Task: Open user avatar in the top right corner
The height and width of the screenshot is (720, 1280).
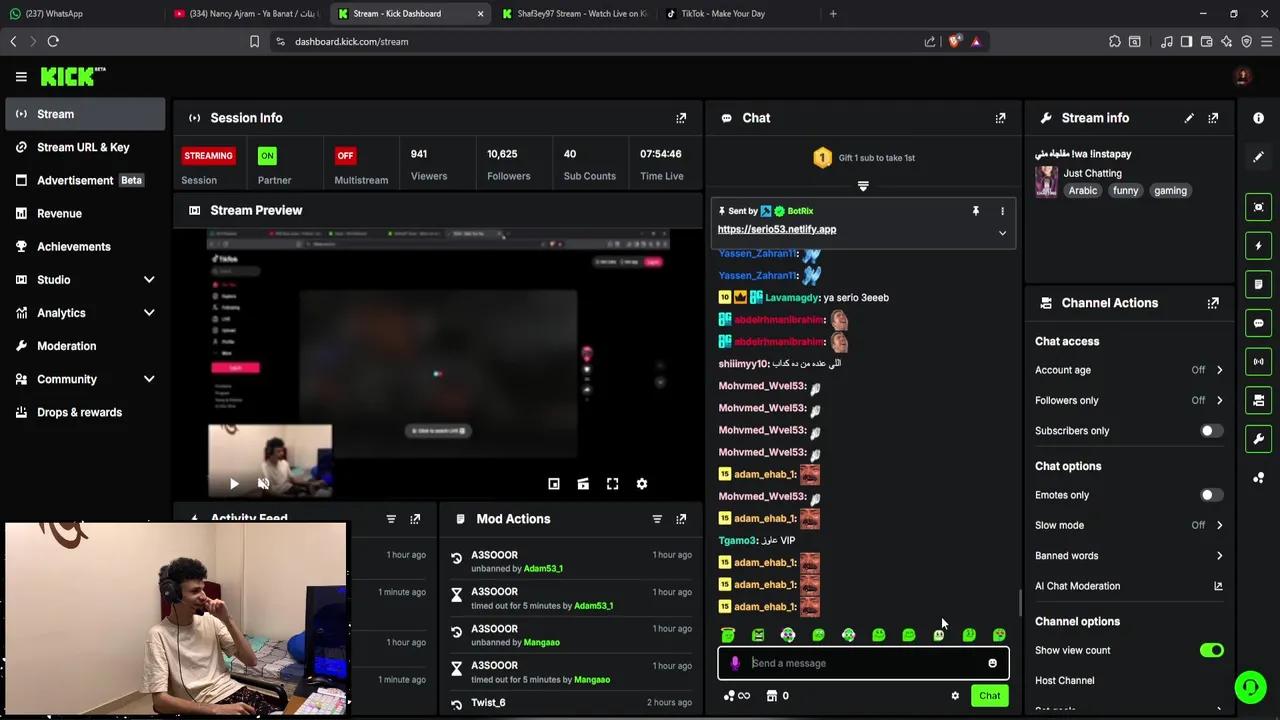Action: [x=1243, y=76]
